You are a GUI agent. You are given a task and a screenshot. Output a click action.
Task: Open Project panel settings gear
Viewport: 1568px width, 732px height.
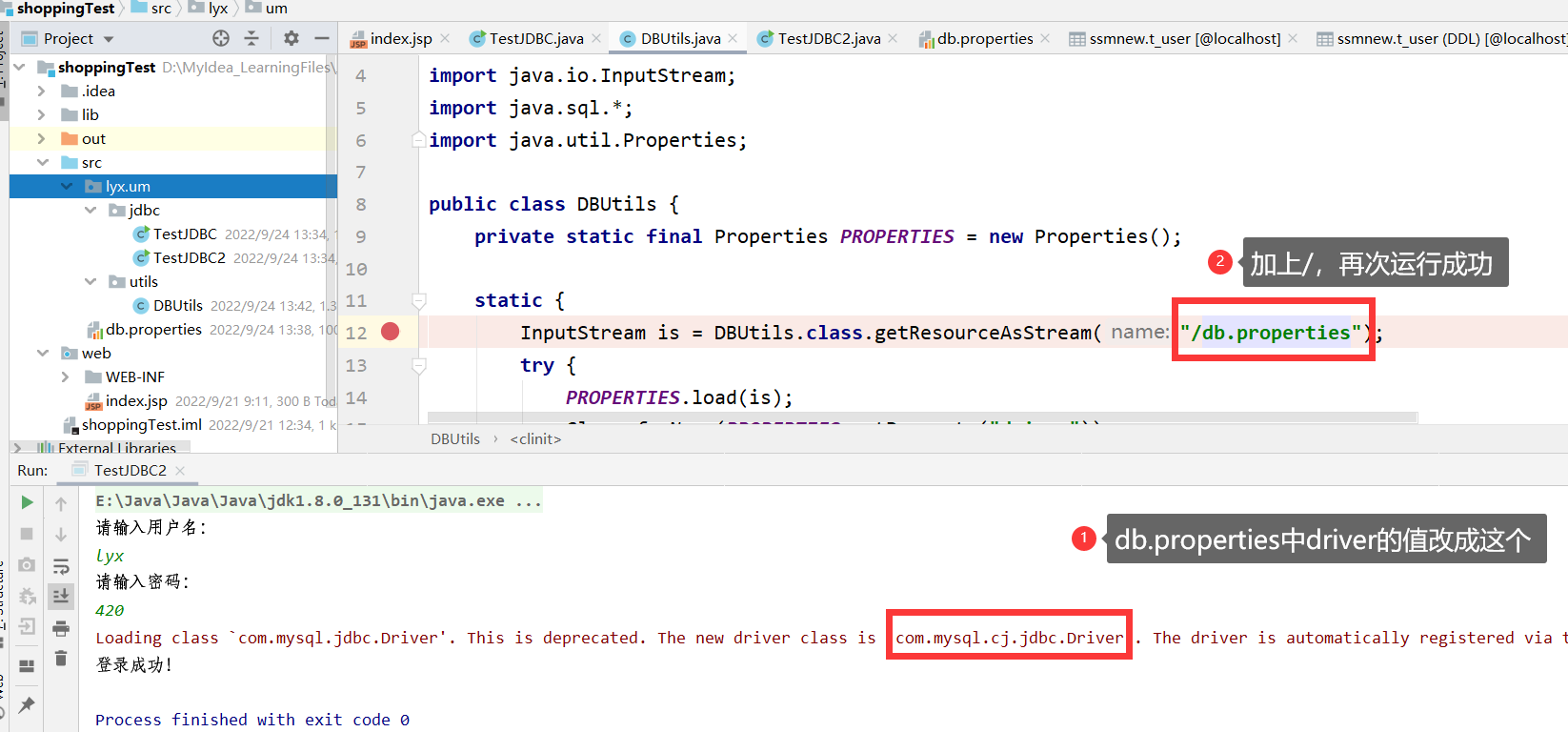tap(291, 38)
